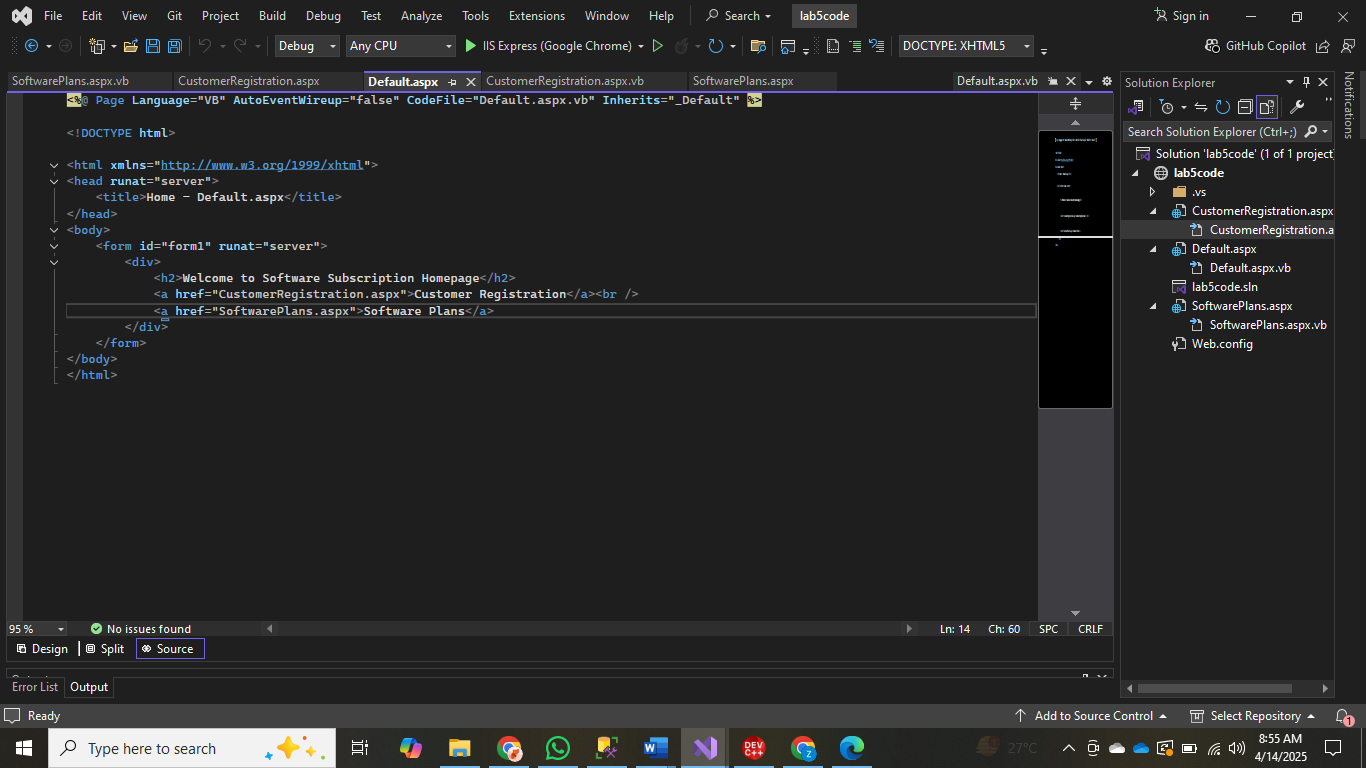The image size is (1366, 768).
Task: Click the Find in Files folder-search icon
Action: coord(758,46)
